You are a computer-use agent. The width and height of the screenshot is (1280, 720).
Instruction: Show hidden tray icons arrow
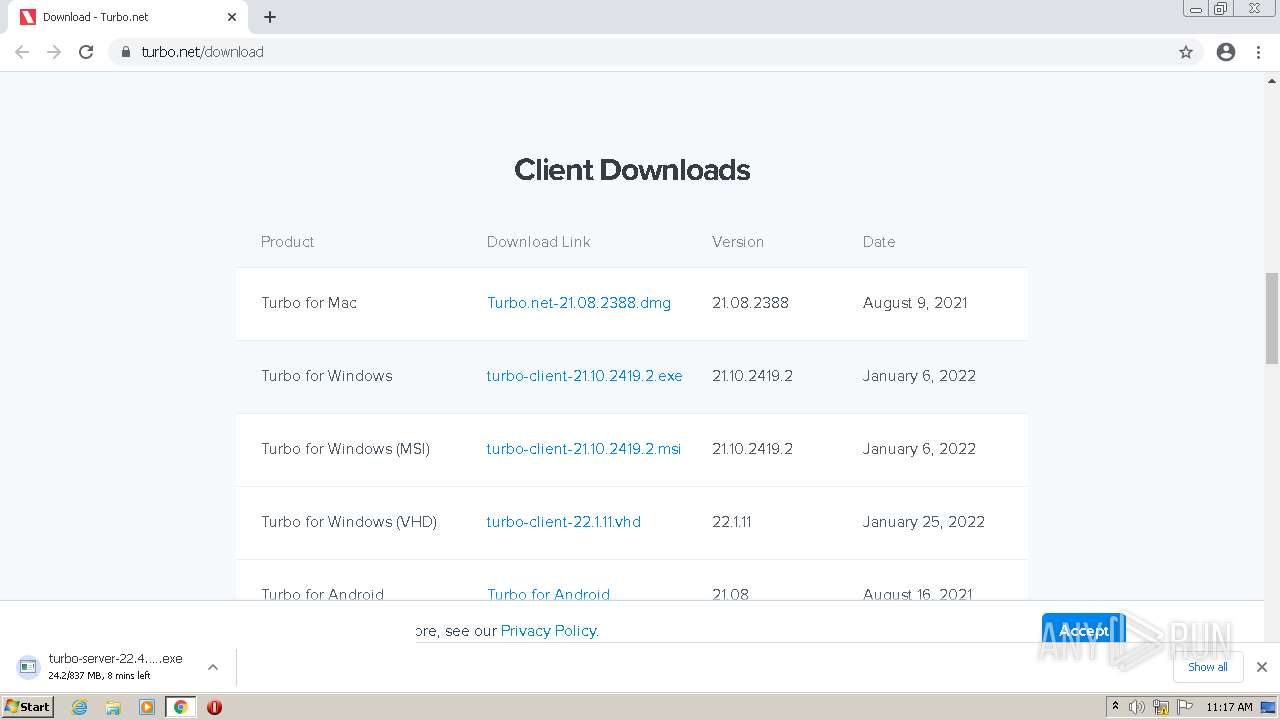(1115, 707)
